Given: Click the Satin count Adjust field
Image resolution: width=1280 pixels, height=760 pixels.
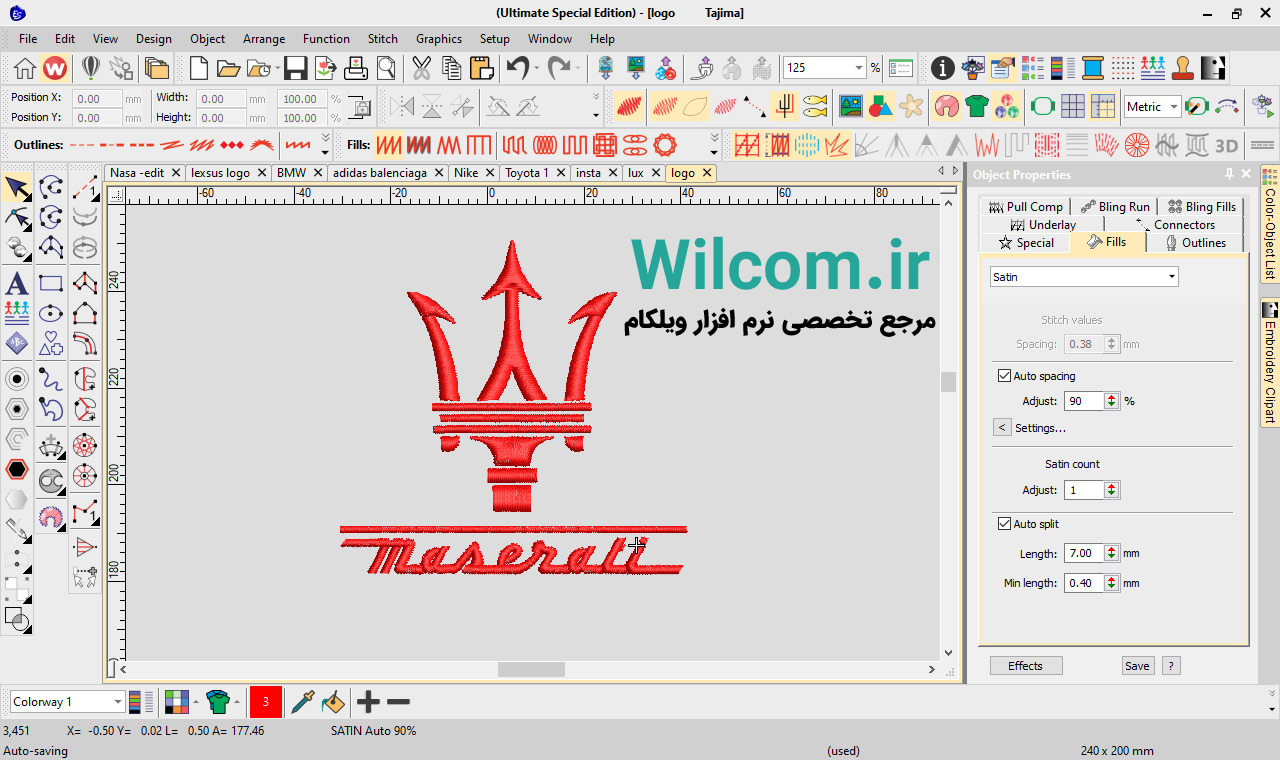Looking at the screenshot, I should [x=1085, y=490].
